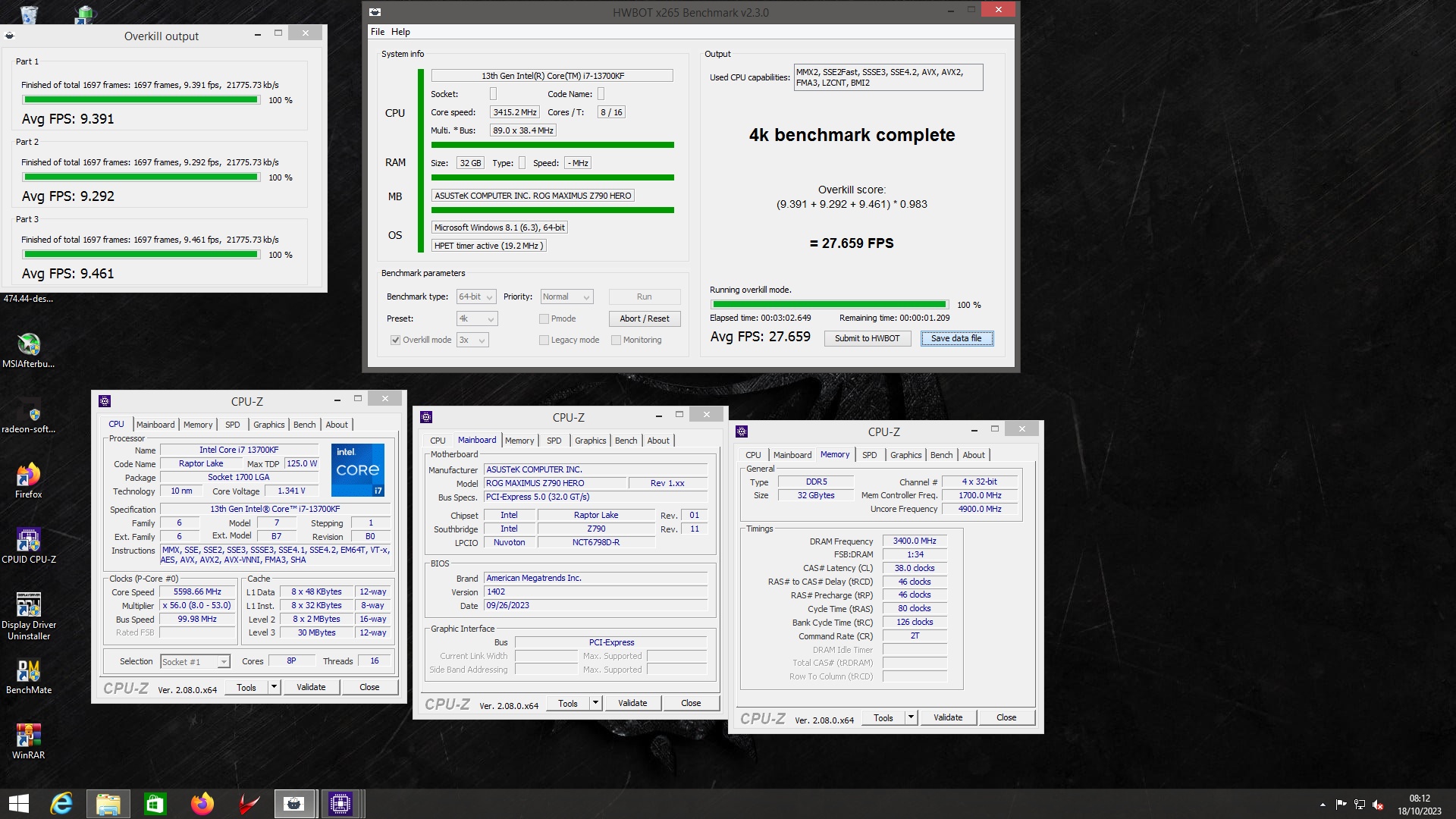
Task: Open the Action Center flag icon
Action: click(x=1341, y=805)
